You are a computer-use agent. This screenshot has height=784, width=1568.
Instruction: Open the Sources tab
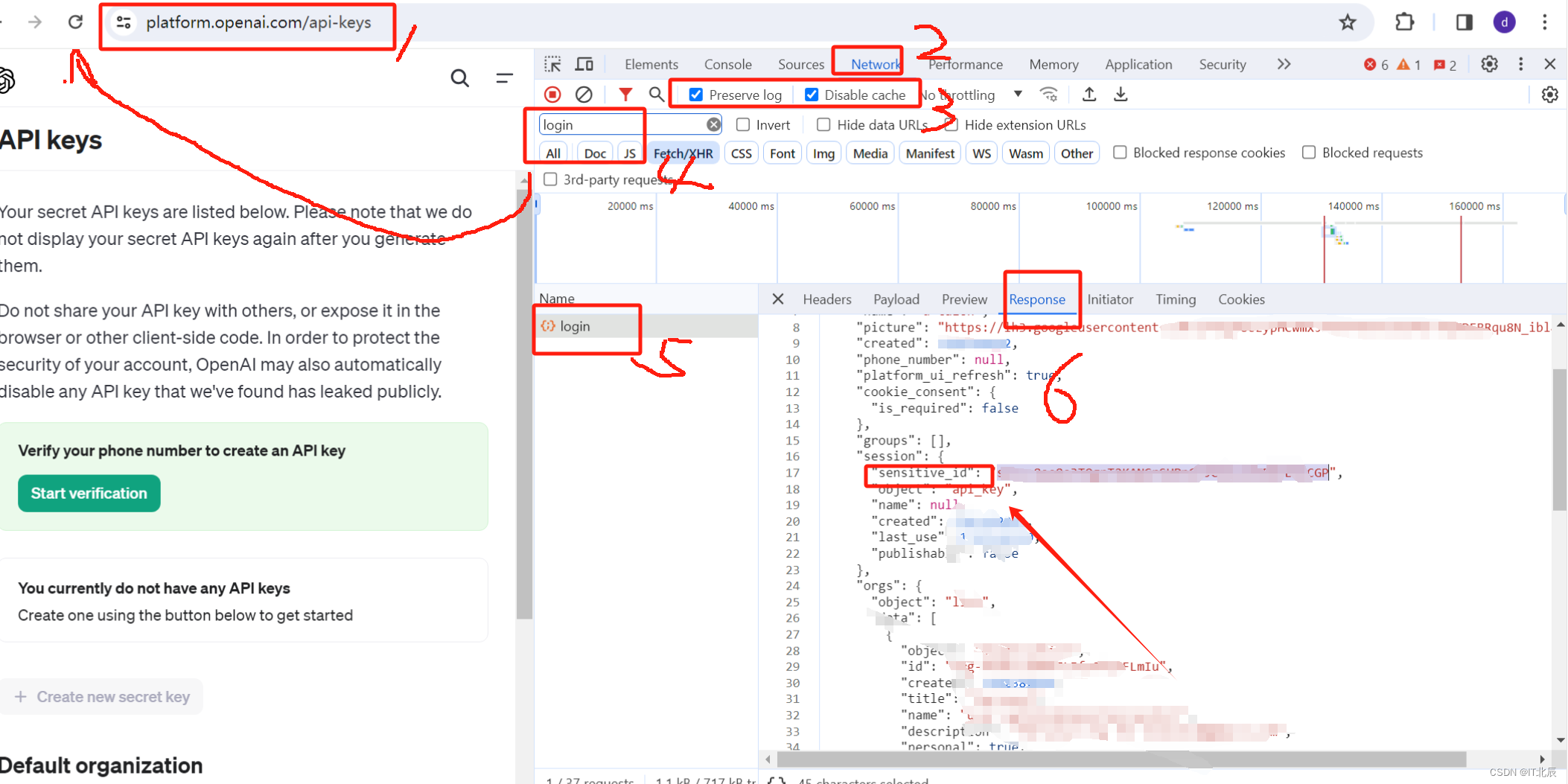click(x=801, y=64)
